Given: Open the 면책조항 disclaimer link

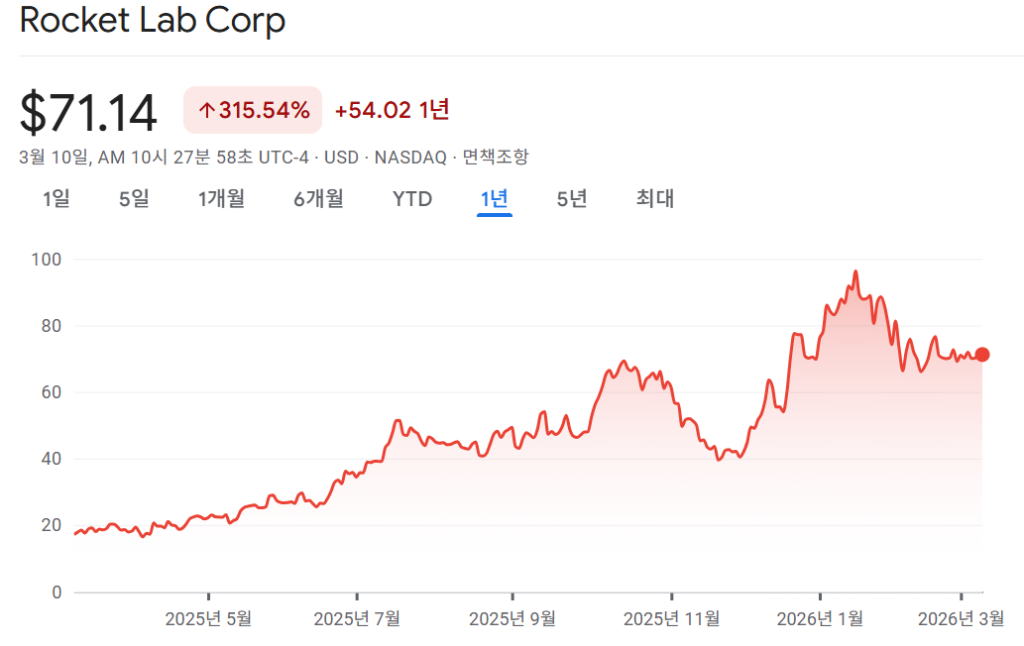Looking at the screenshot, I should (x=495, y=157).
